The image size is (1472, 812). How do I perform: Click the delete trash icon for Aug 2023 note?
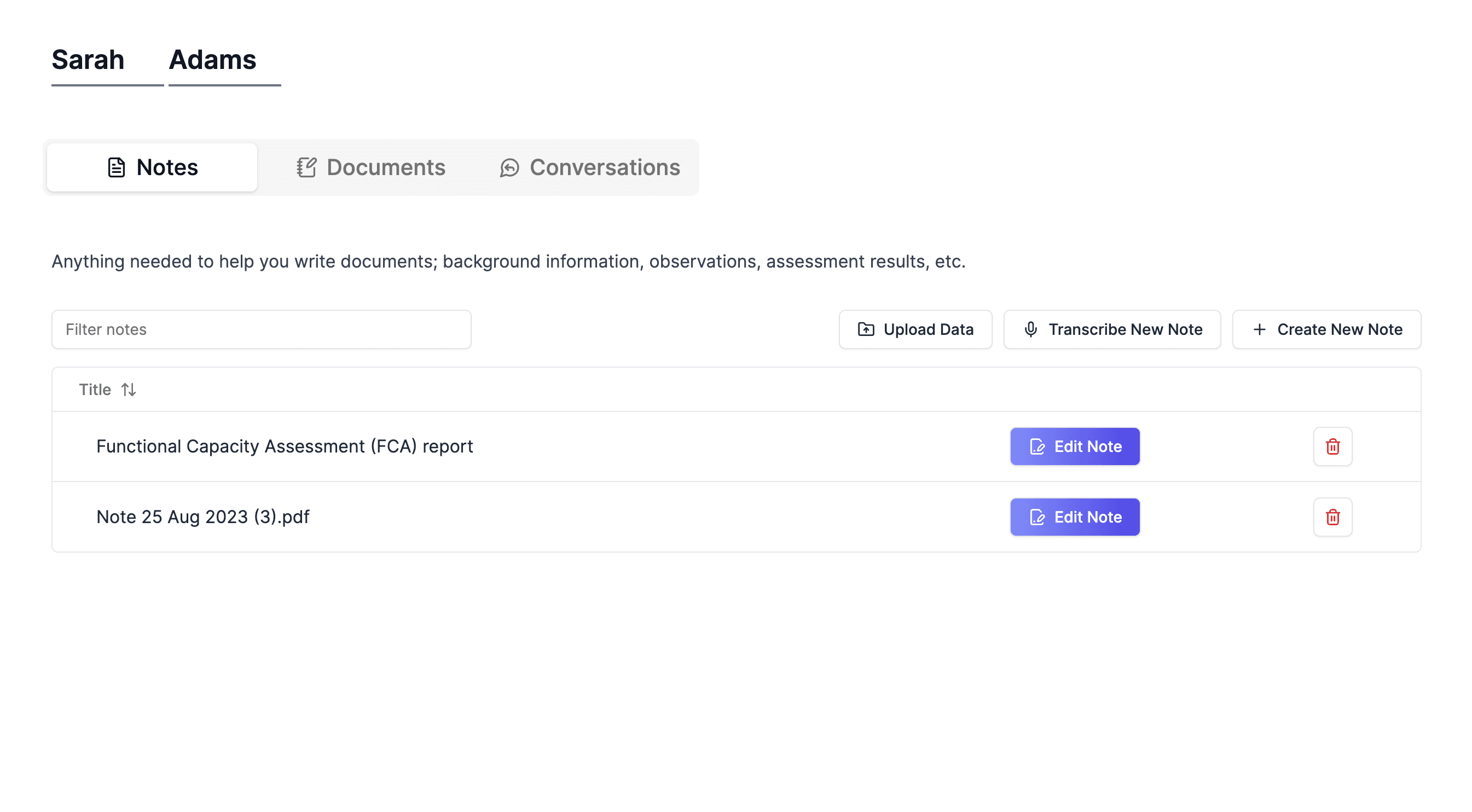[x=1332, y=517]
